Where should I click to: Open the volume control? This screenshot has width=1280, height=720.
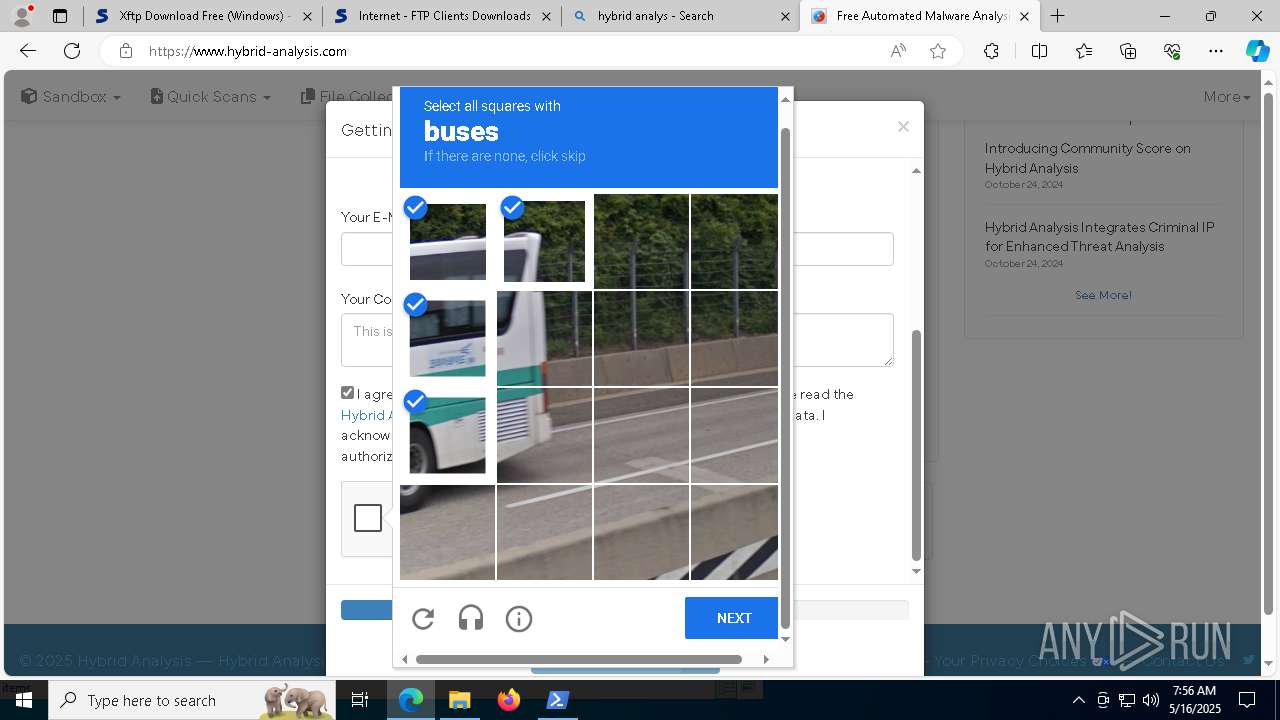click(x=1151, y=700)
